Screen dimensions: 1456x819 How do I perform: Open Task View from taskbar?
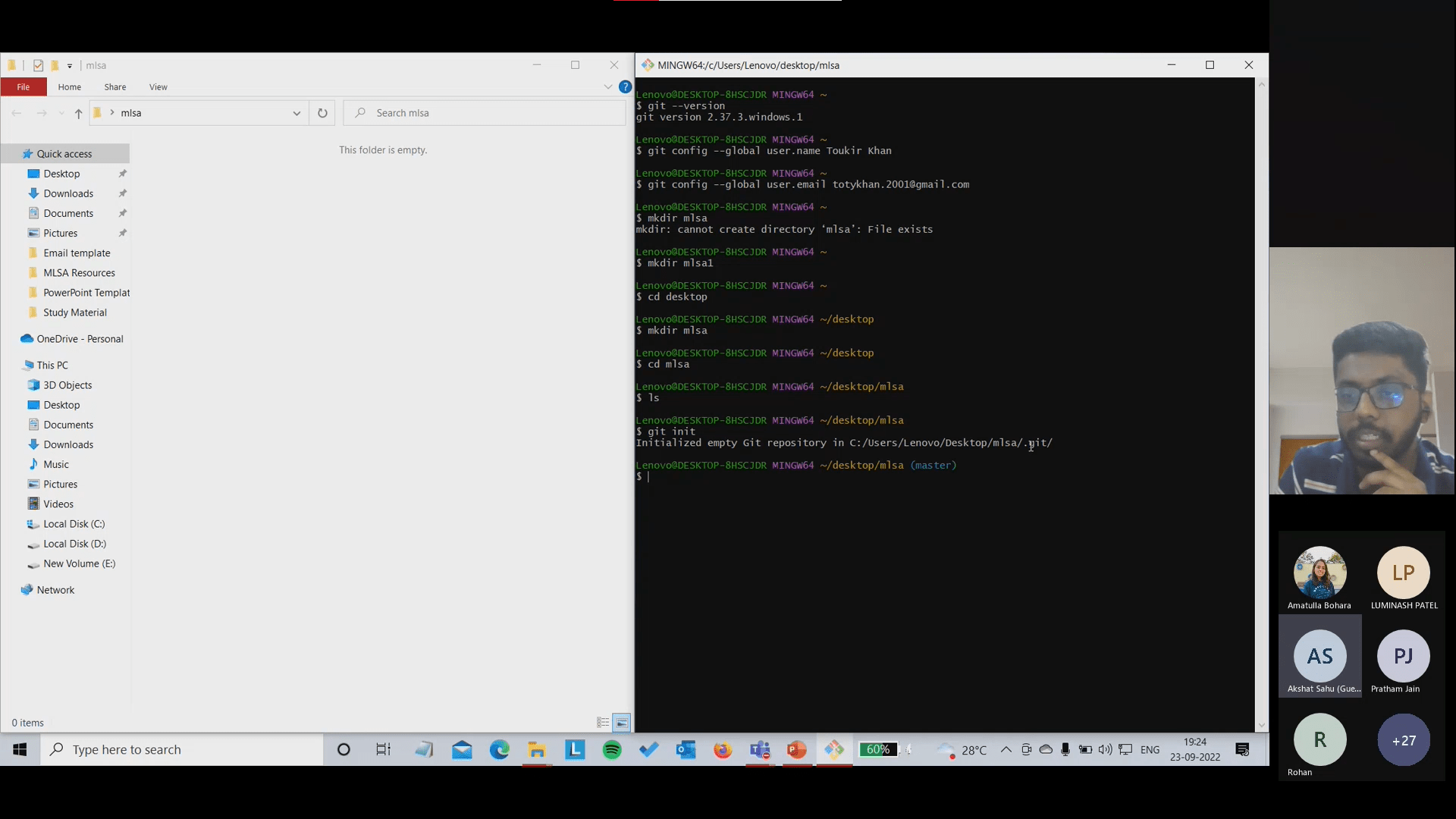click(383, 749)
